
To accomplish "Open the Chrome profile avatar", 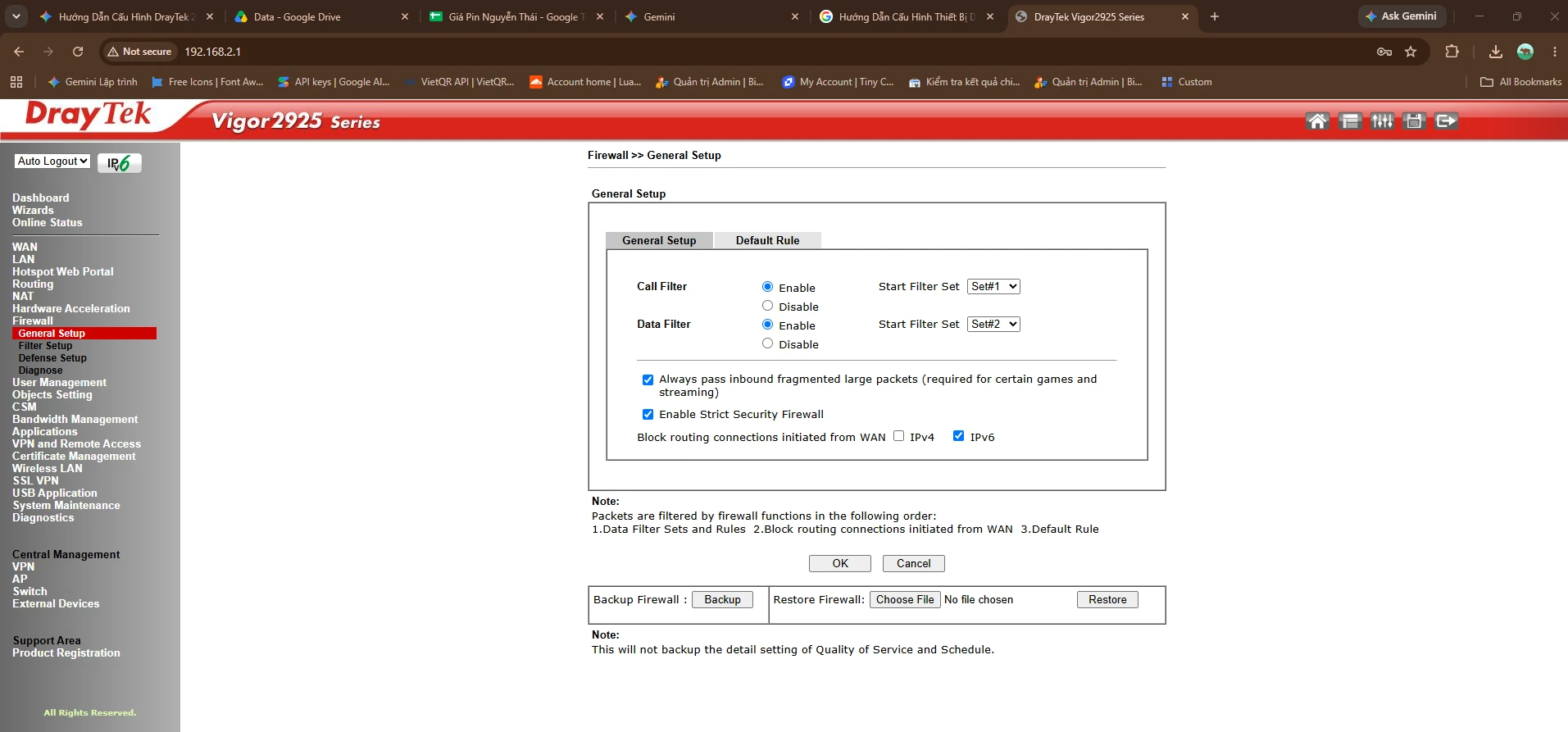I will pyautogui.click(x=1525, y=52).
